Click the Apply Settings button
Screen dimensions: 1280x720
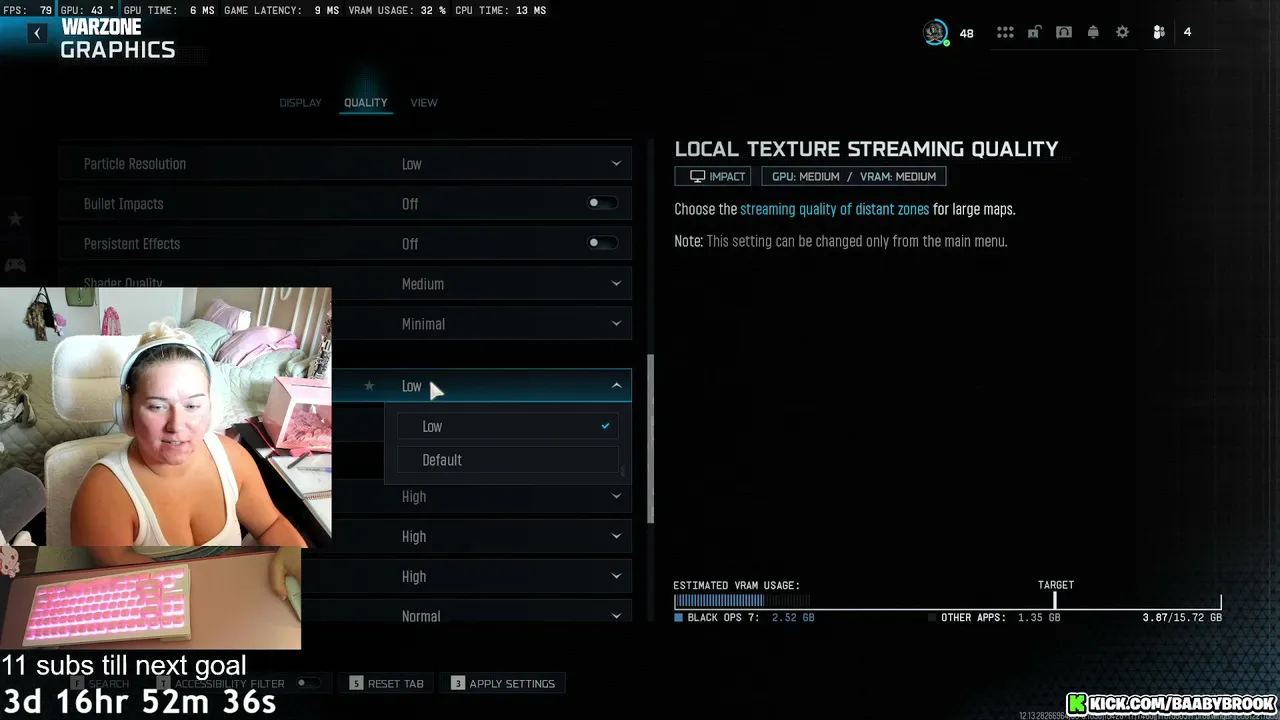[x=503, y=683]
